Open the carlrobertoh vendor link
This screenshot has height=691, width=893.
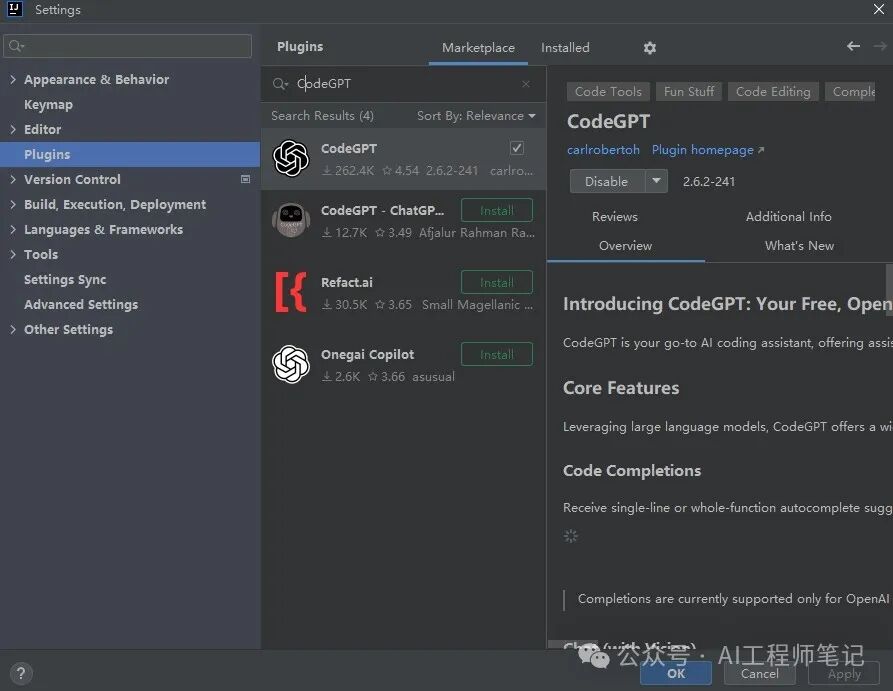tap(603, 150)
